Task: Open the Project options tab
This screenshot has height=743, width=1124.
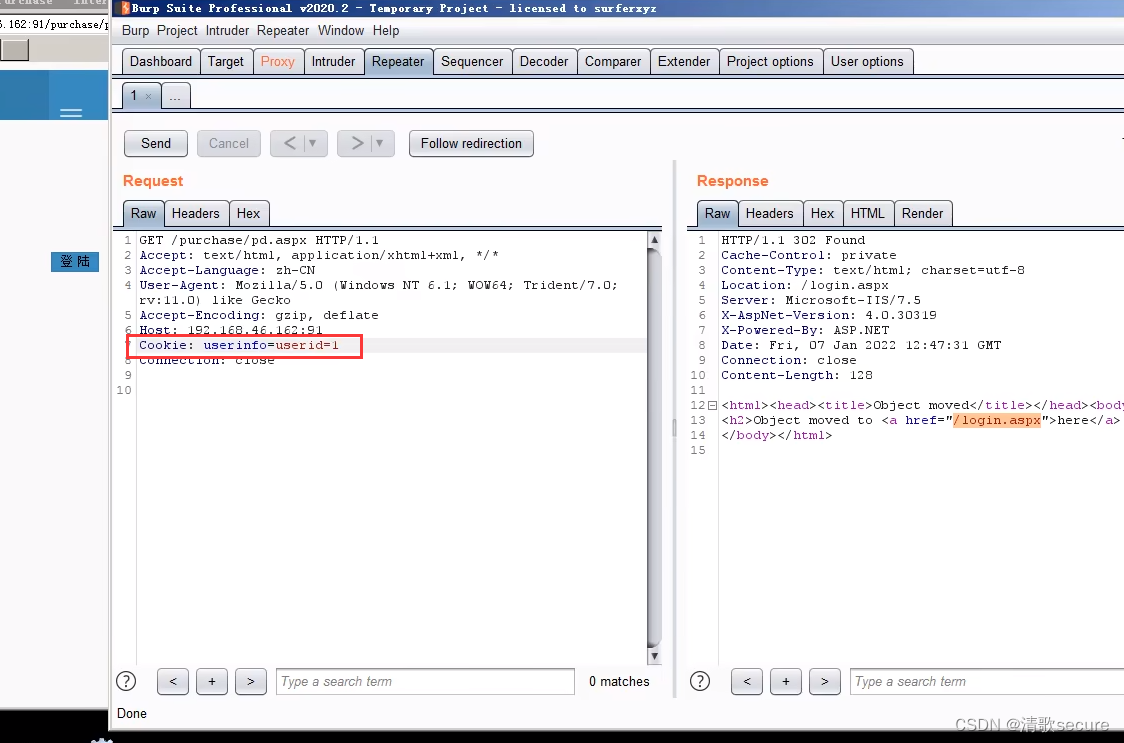Action: (770, 62)
